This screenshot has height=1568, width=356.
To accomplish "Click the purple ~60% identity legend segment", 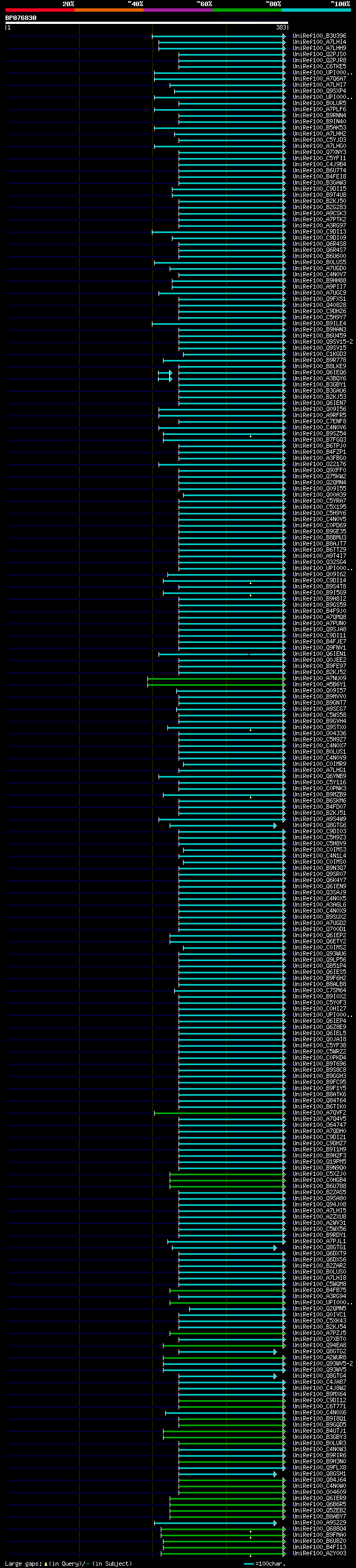I will coord(177,10).
